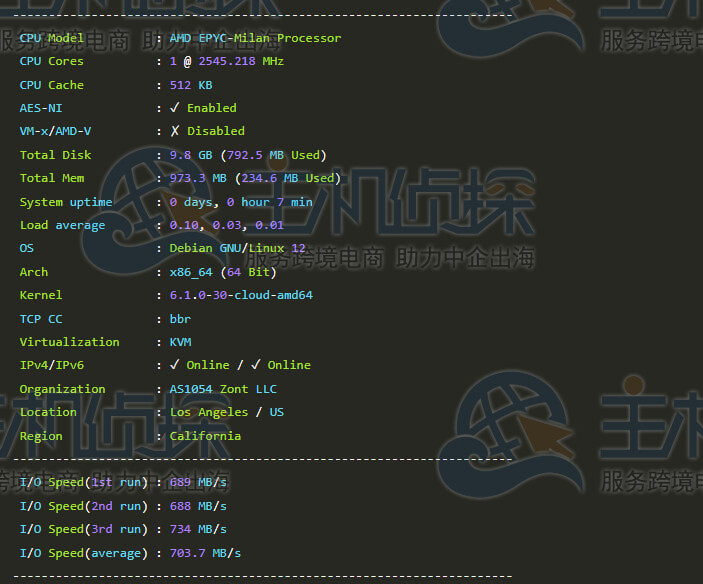Click the 'CPU Model' label

coord(52,38)
